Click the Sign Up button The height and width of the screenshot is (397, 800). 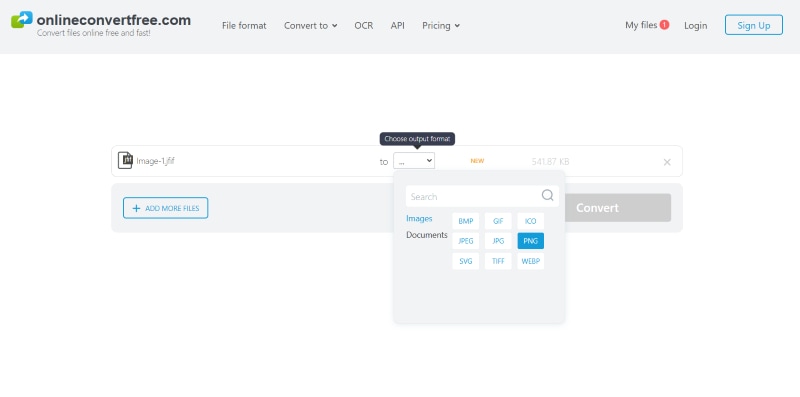(754, 25)
